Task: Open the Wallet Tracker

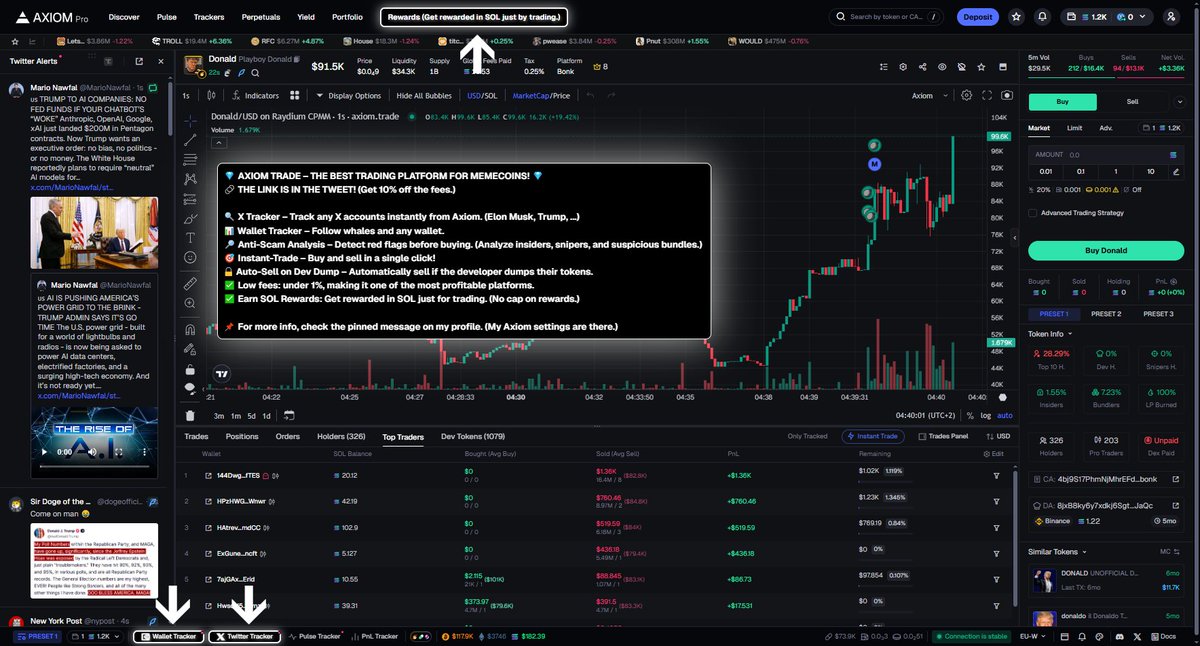Action: tap(168, 636)
